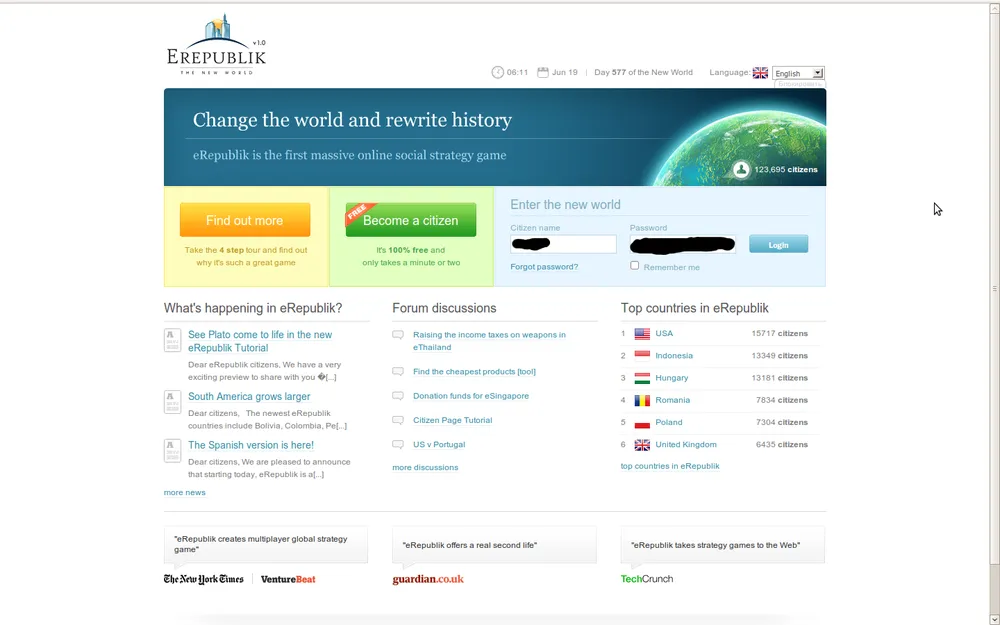This screenshot has height=625, width=1000.
Task: Click speech bubble icon for Citizen Page Tutorial
Action: click(x=398, y=420)
